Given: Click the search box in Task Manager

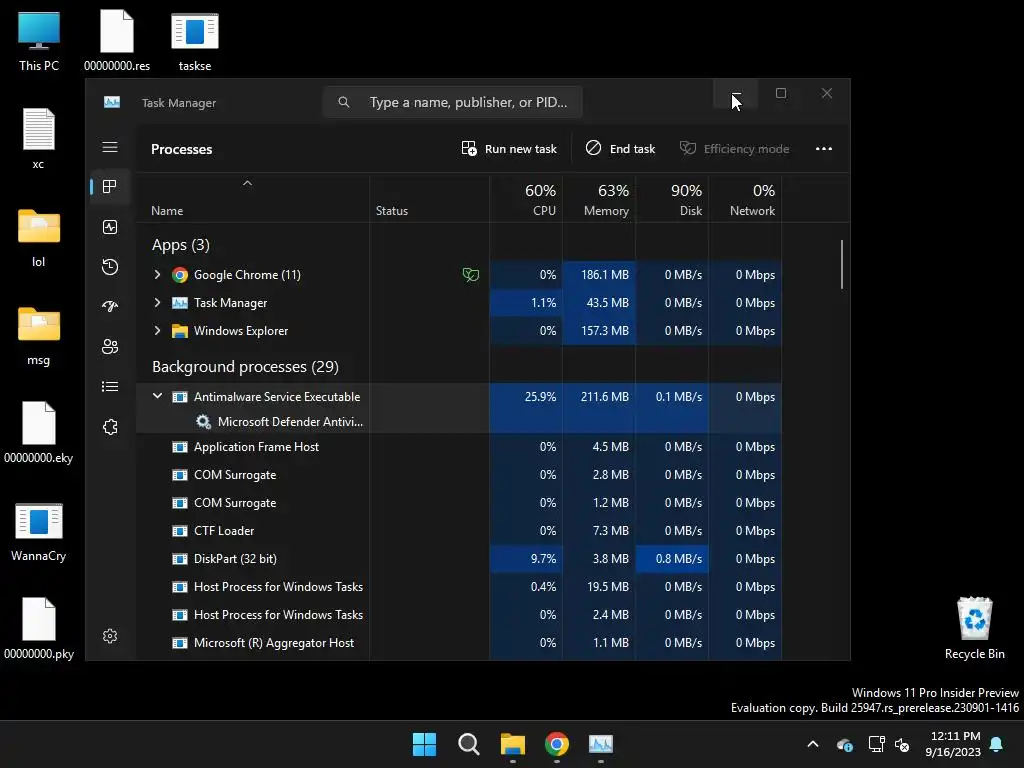Looking at the screenshot, I should coord(453,103).
